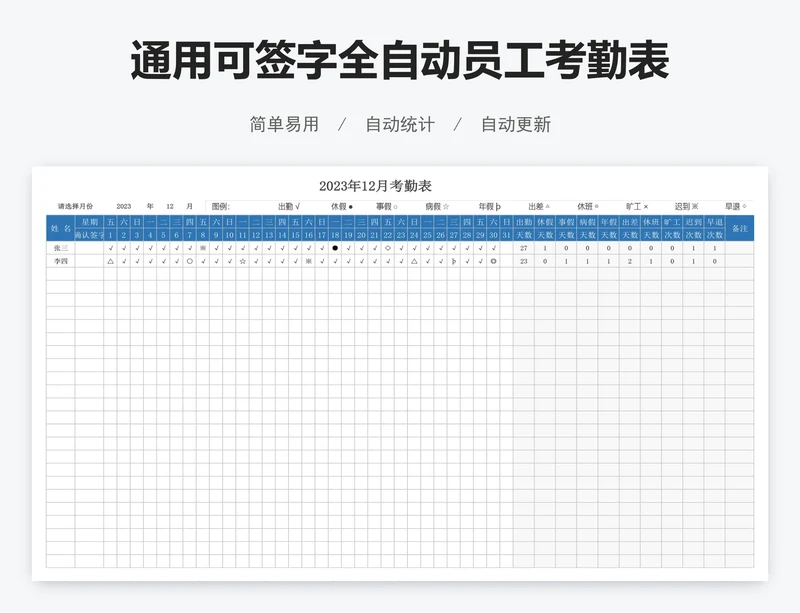Select the 自动更新 subtitle text

[516, 125]
